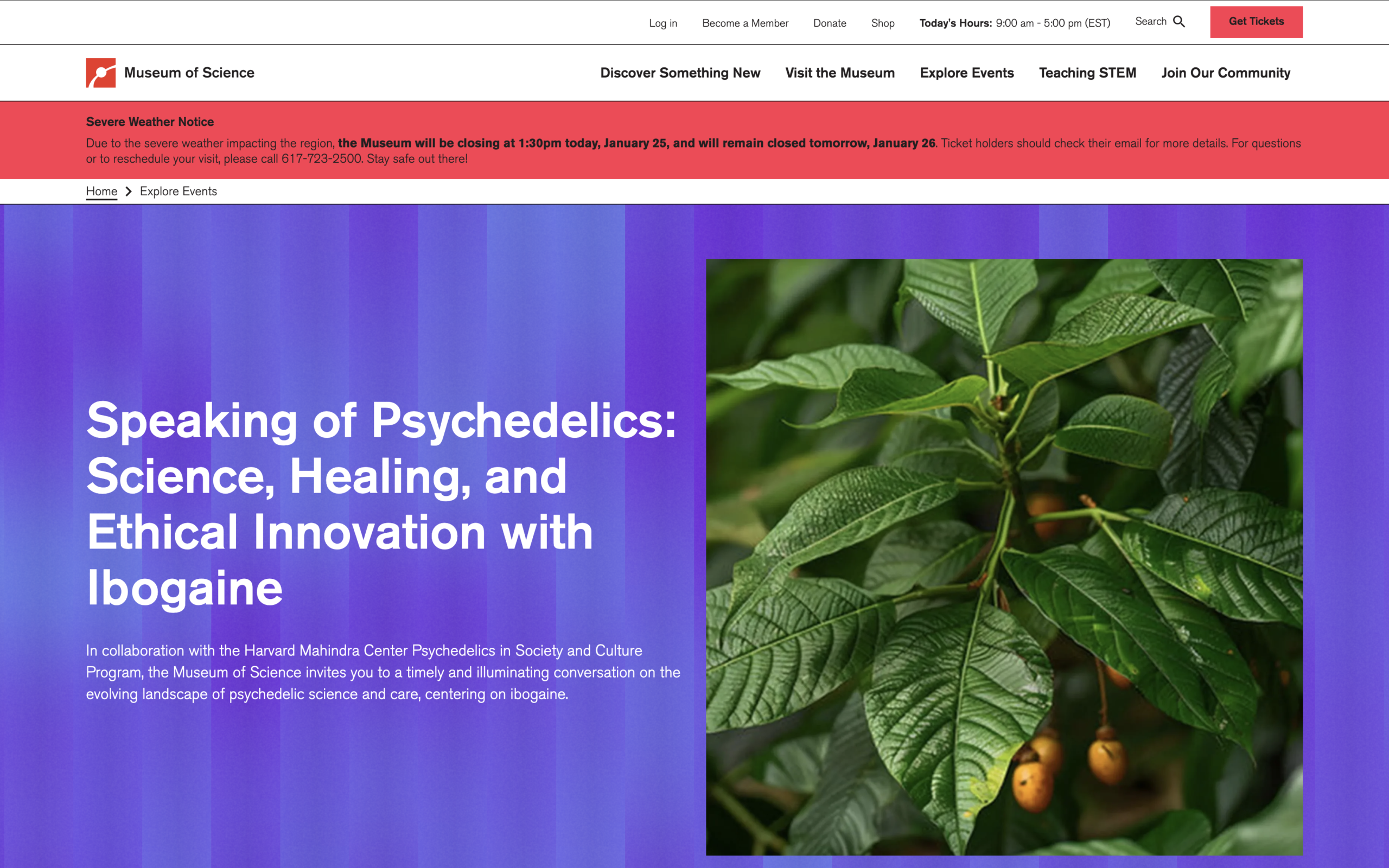
Task: Go to Home via the breadcrumb
Action: [x=101, y=190]
